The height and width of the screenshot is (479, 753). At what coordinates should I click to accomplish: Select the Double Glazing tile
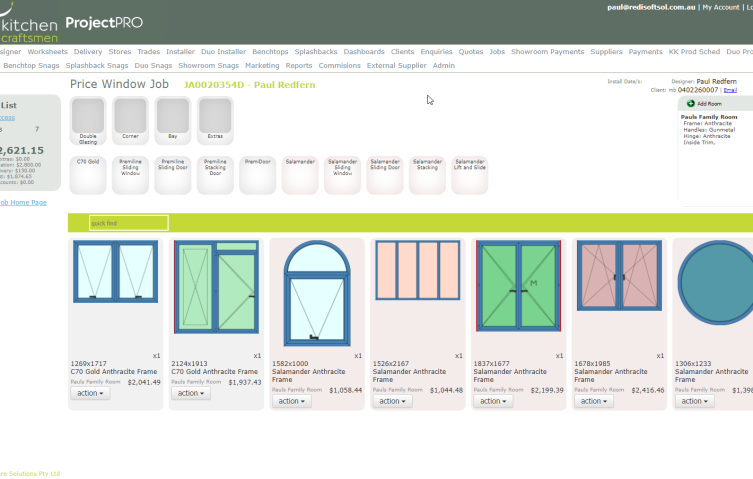(88, 121)
